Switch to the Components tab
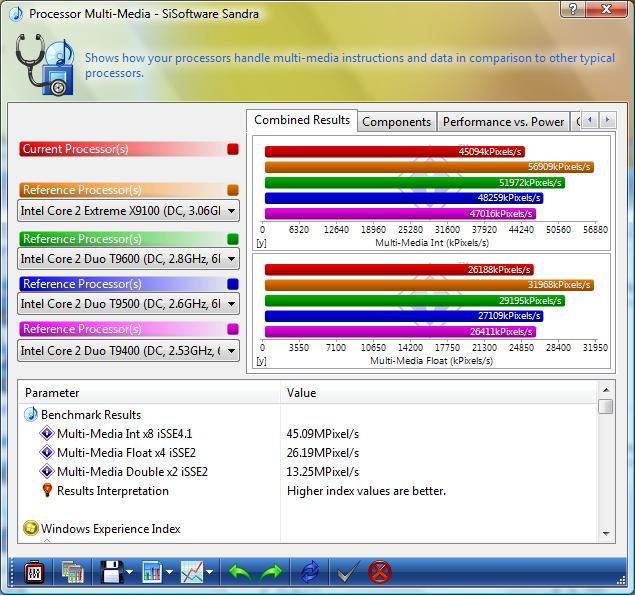The height and width of the screenshot is (596, 635). coord(396,121)
